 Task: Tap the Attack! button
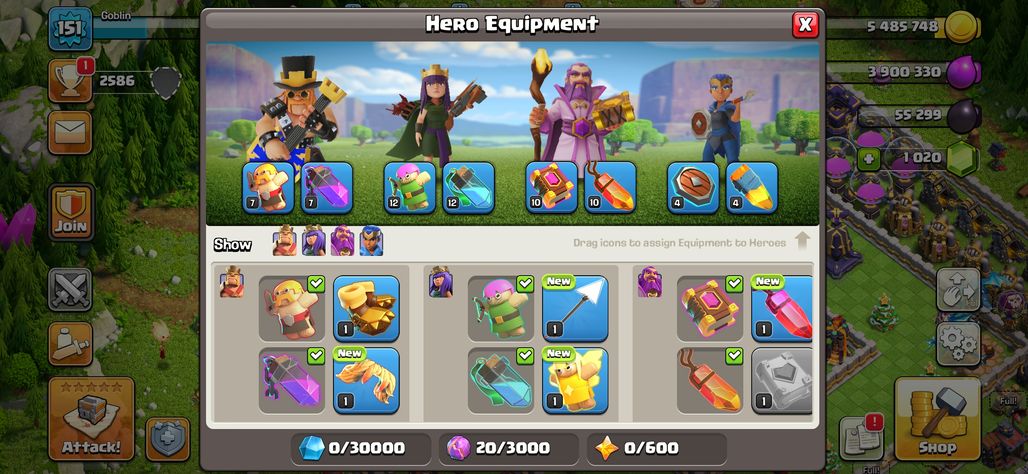(91, 419)
